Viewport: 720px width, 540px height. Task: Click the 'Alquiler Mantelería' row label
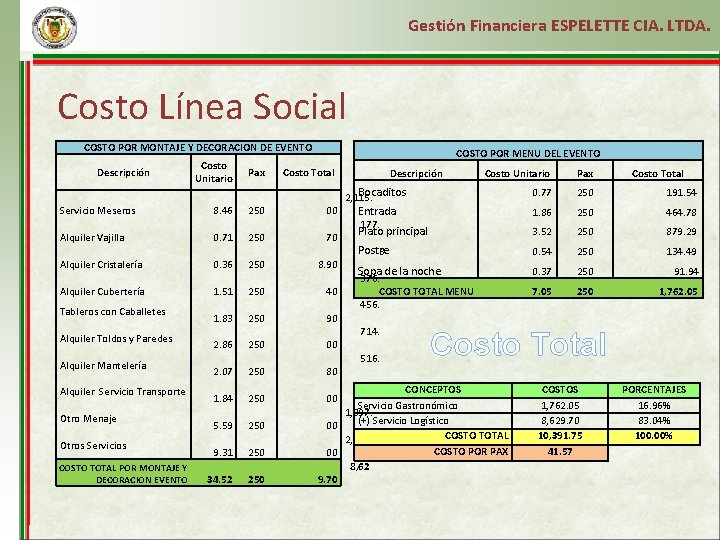click(103, 366)
